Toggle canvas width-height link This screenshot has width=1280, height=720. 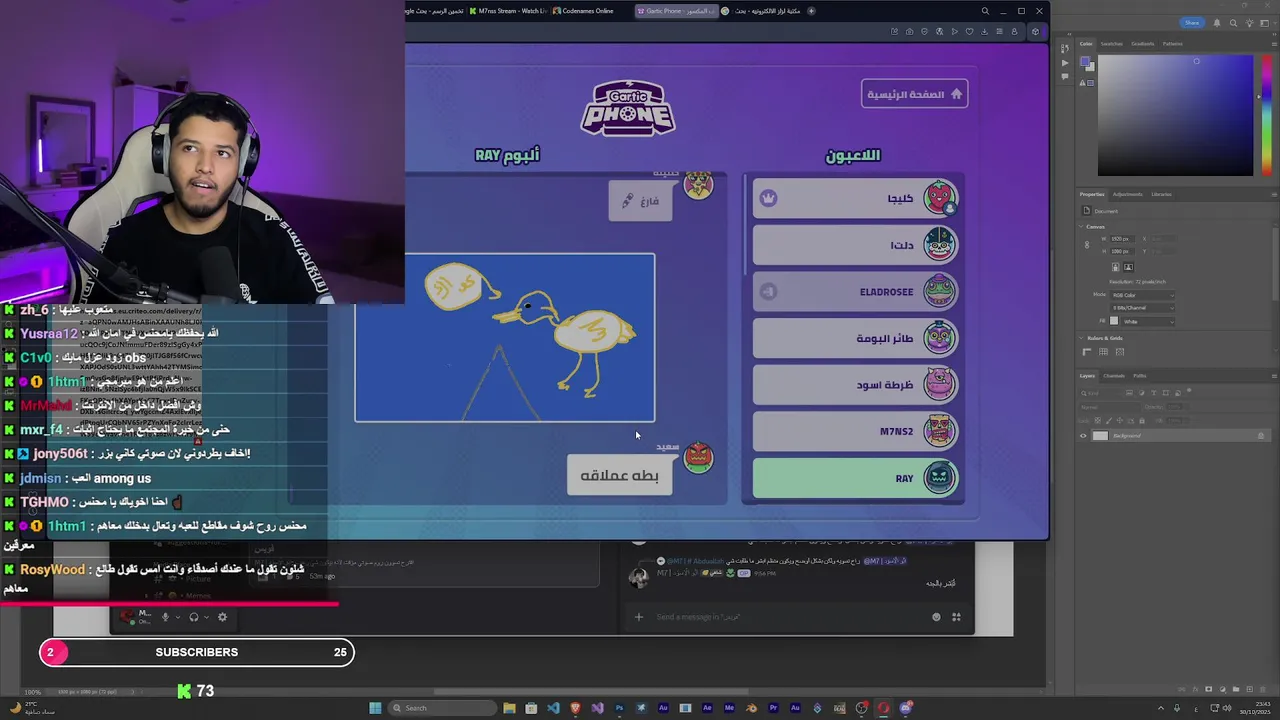pyautogui.click(x=1086, y=245)
